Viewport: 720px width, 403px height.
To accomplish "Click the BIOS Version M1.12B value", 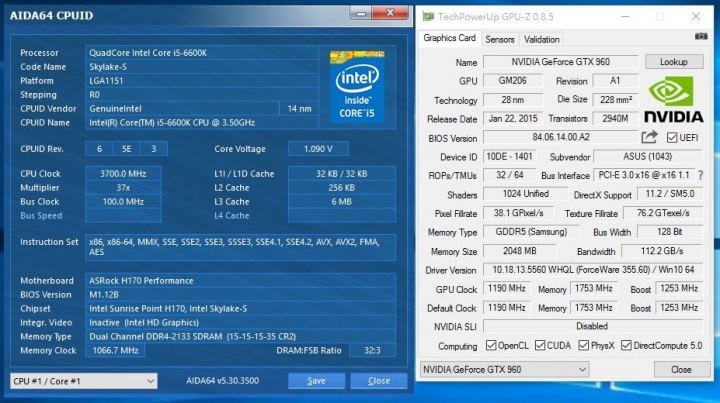I will [x=104, y=295].
